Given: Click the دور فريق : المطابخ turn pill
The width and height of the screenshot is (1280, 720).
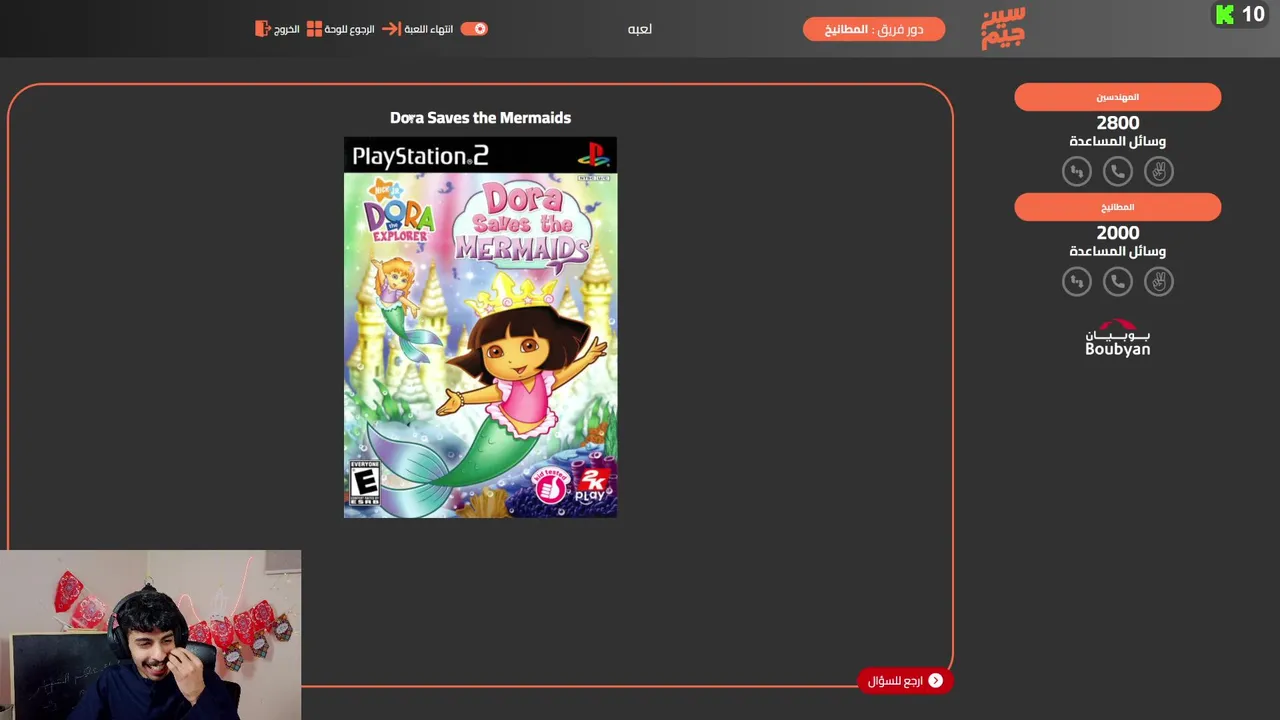Looking at the screenshot, I should point(874,29).
